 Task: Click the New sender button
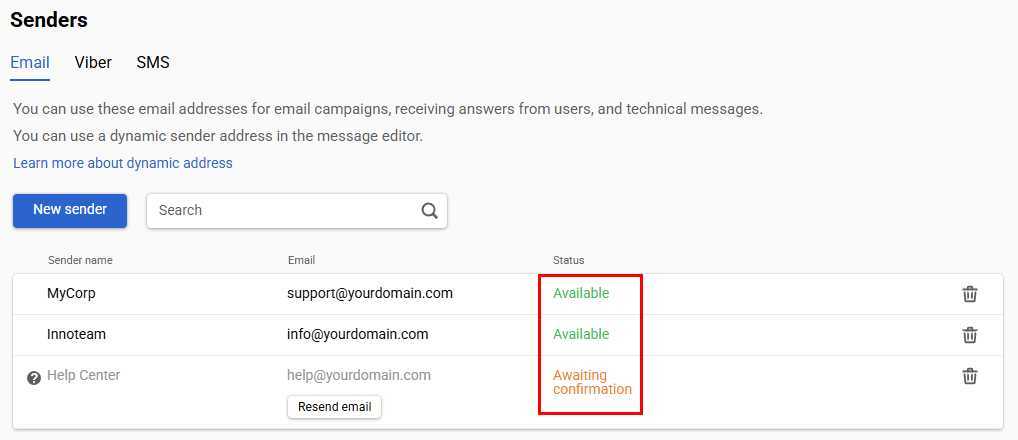(70, 210)
